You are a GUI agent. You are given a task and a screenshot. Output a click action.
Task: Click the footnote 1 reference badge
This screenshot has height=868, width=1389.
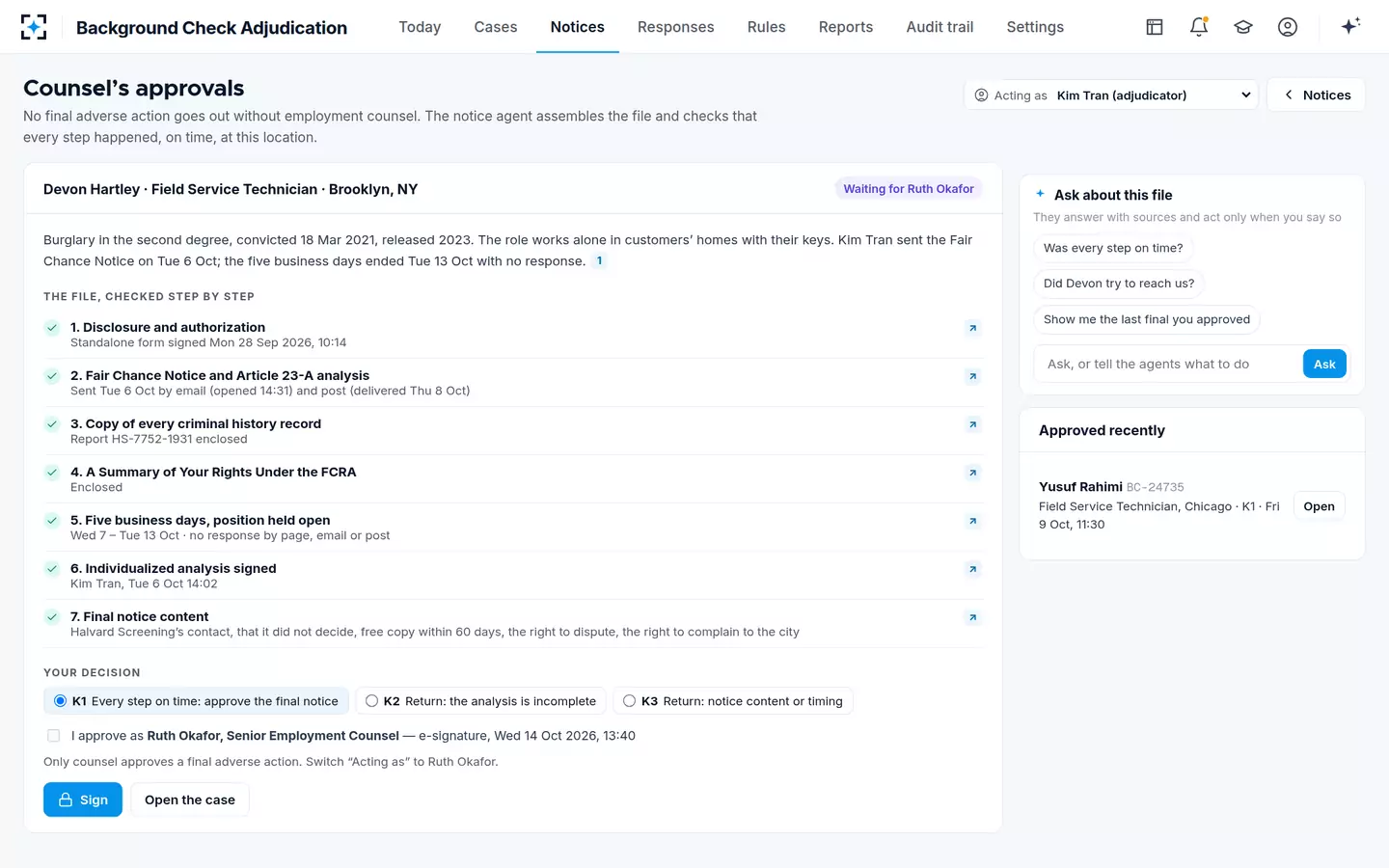coord(599,261)
